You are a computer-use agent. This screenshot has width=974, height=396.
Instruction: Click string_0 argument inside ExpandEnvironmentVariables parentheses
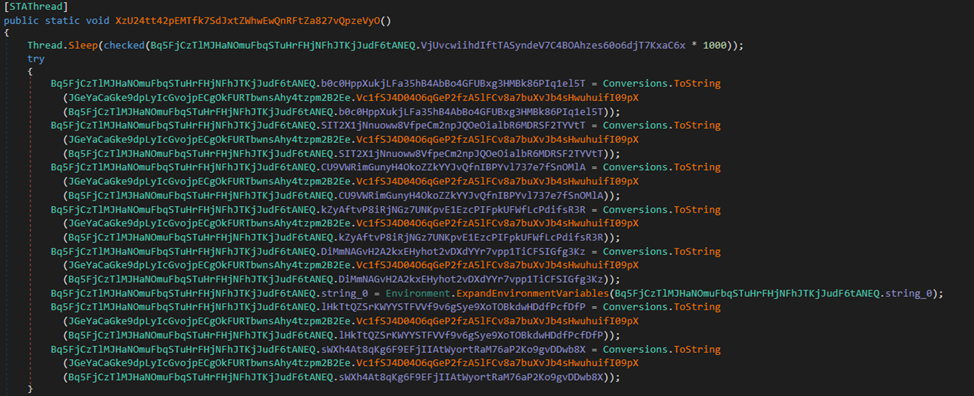pyautogui.click(x=908, y=294)
